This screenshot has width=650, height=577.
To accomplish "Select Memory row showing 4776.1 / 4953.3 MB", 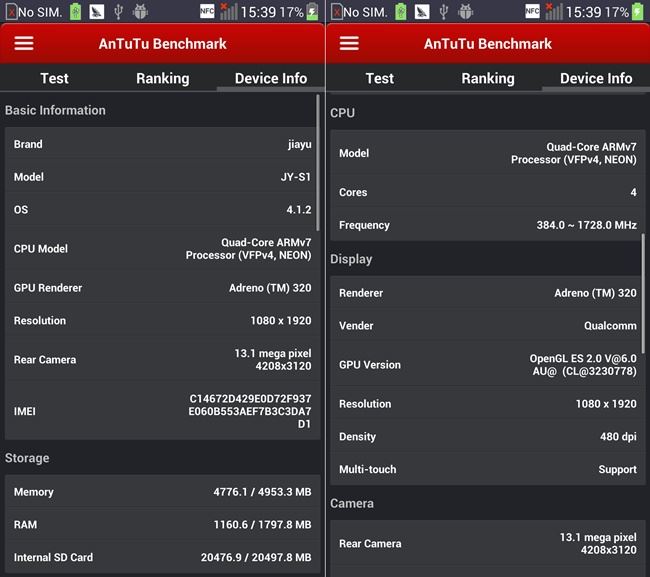I will [x=162, y=492].
